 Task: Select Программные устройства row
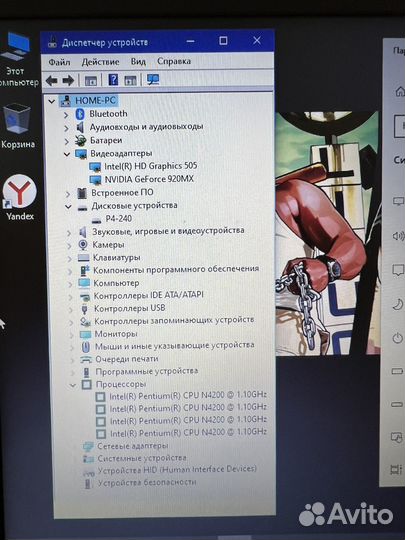click(147, 372)
